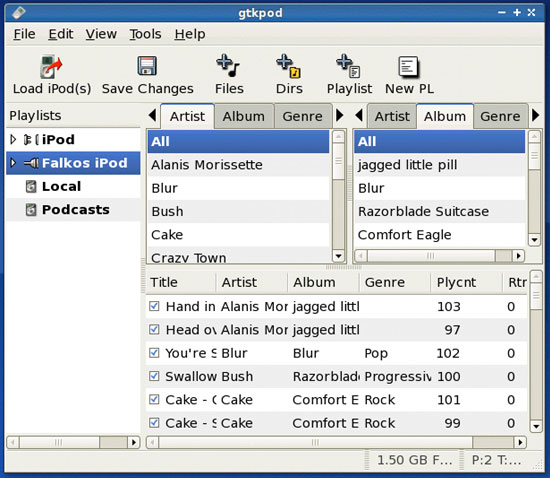Click the artist list scroll down arrow
This screenshot has height=478, width=550.
click(x=338, y=256)
